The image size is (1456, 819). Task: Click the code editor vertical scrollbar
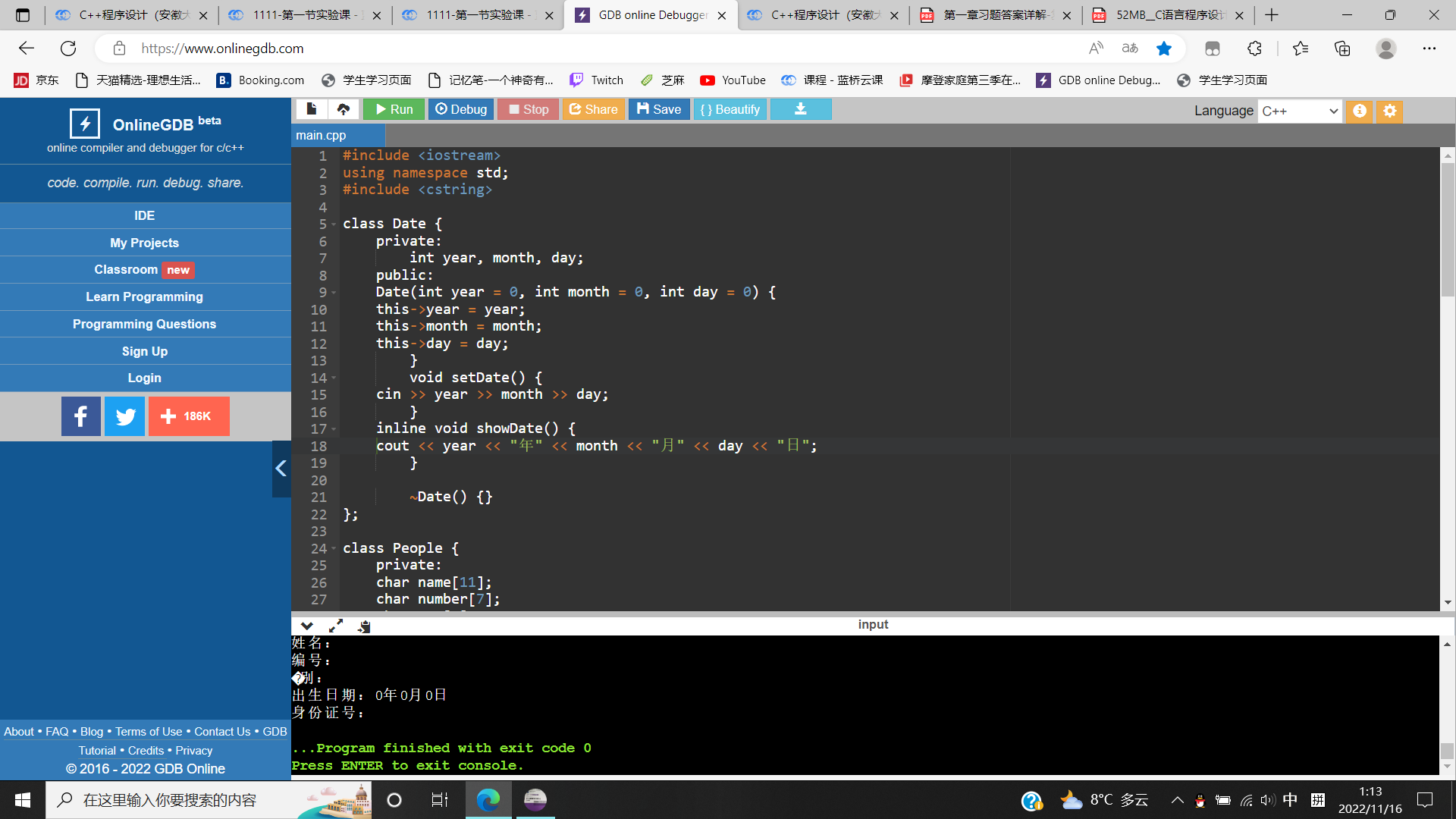coord(1447,231)
